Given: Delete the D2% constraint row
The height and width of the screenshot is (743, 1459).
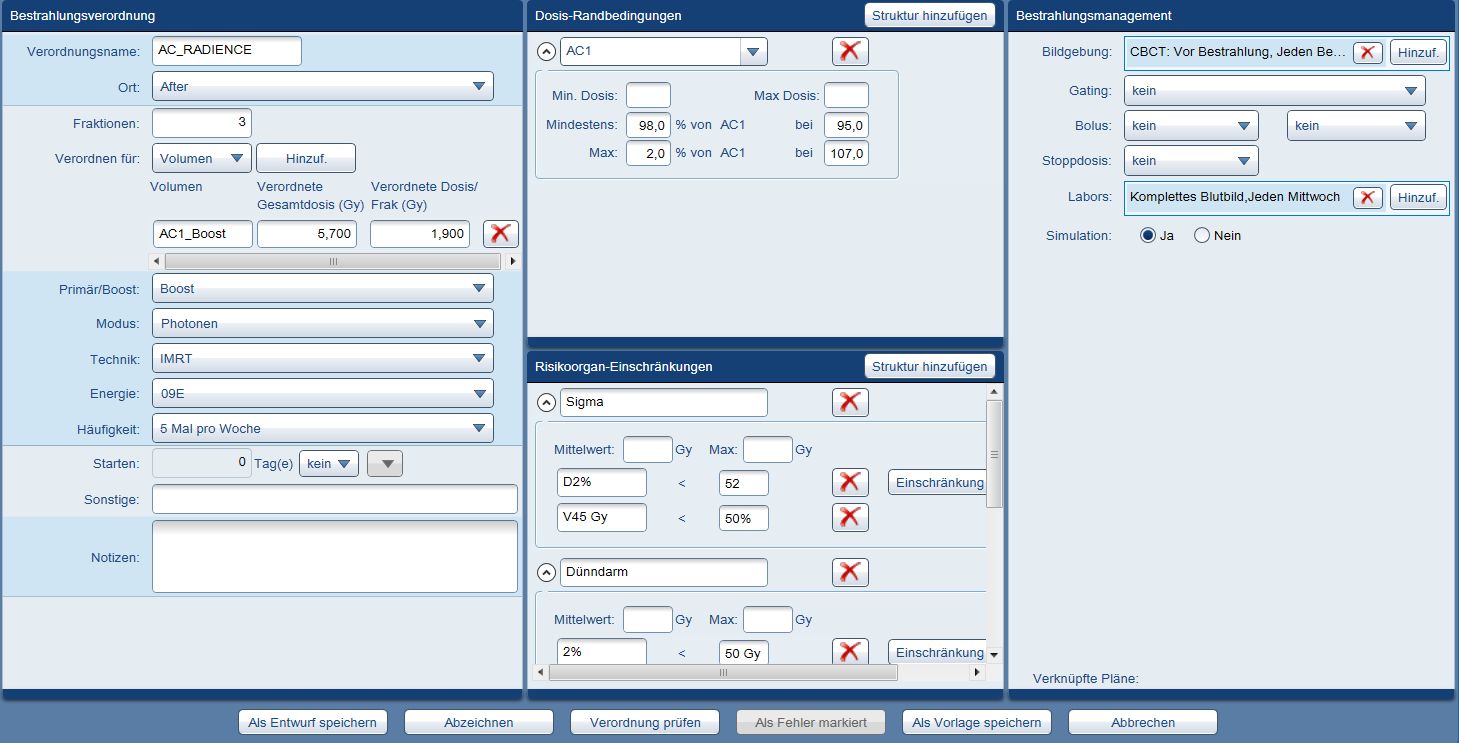Looking at the screenshot, I should point(850,483).
